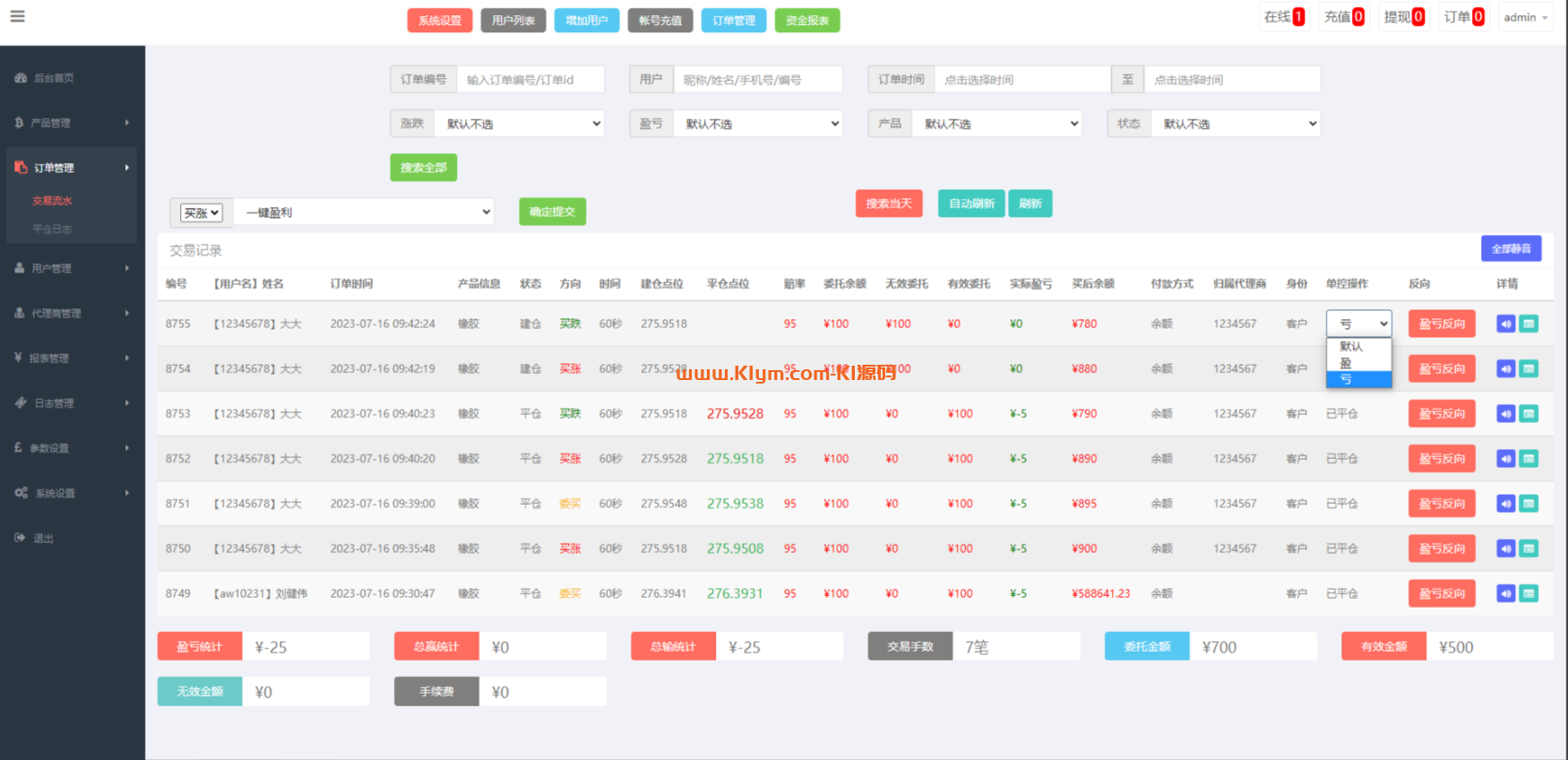1568x760 pixels.
Task: Open the 一键盈利 dropdown
Action: coord(364,212)
